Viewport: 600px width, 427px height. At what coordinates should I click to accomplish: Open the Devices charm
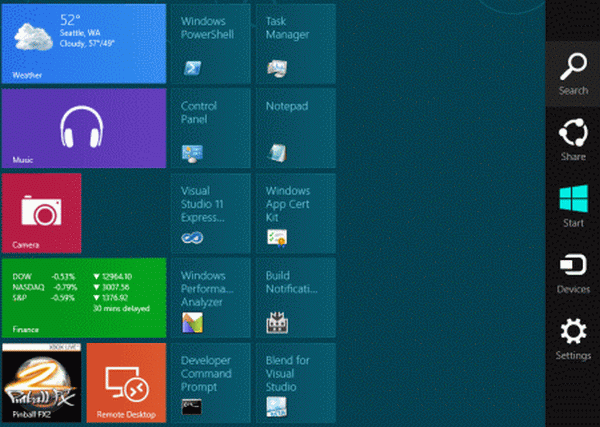[573, 273]
